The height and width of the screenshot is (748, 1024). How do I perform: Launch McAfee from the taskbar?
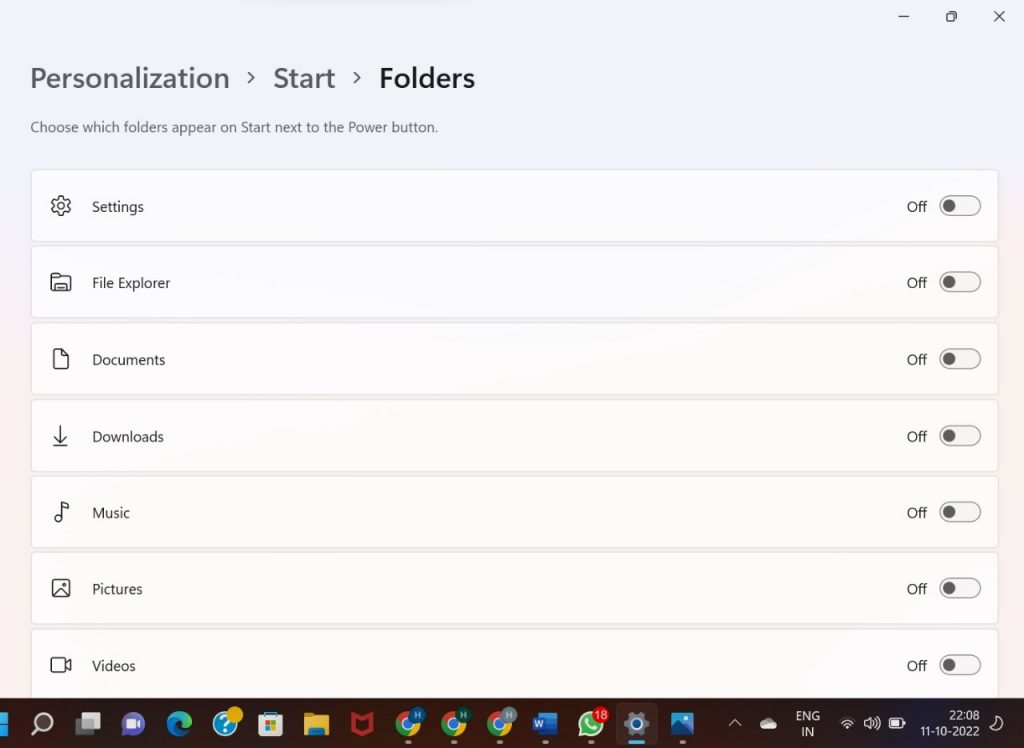point(362,723)
